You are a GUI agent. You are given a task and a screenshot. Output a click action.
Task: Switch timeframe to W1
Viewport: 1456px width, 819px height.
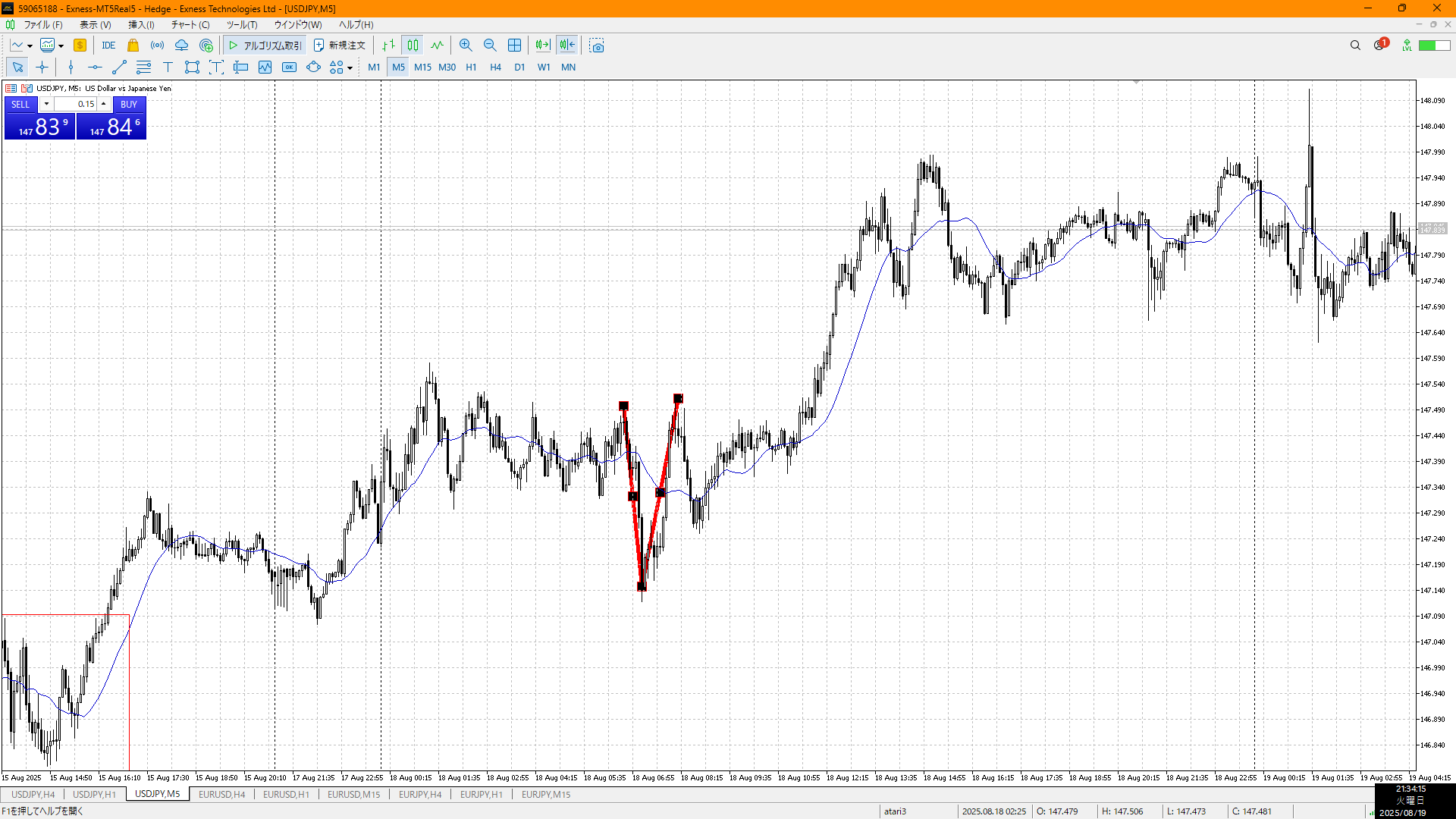tap(544, 67)
